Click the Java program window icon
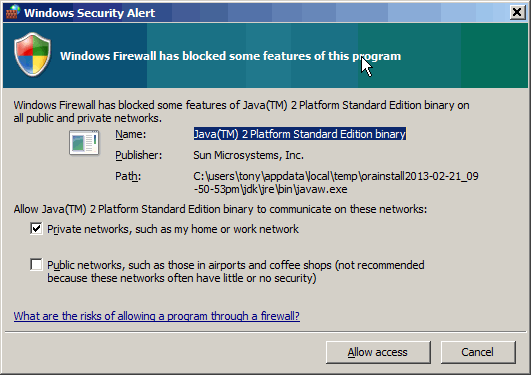 tap(84, 143)
